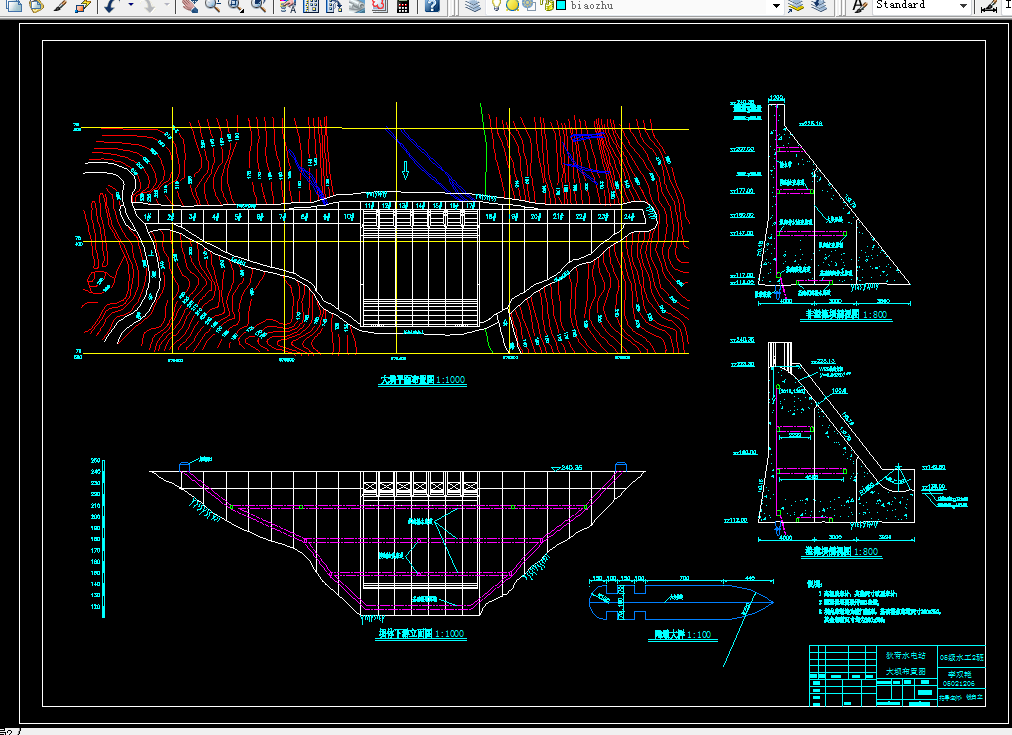Screen dimensions: 1012x735
Task: Select dam section label '1#'
Action: [x=148, y=217]
